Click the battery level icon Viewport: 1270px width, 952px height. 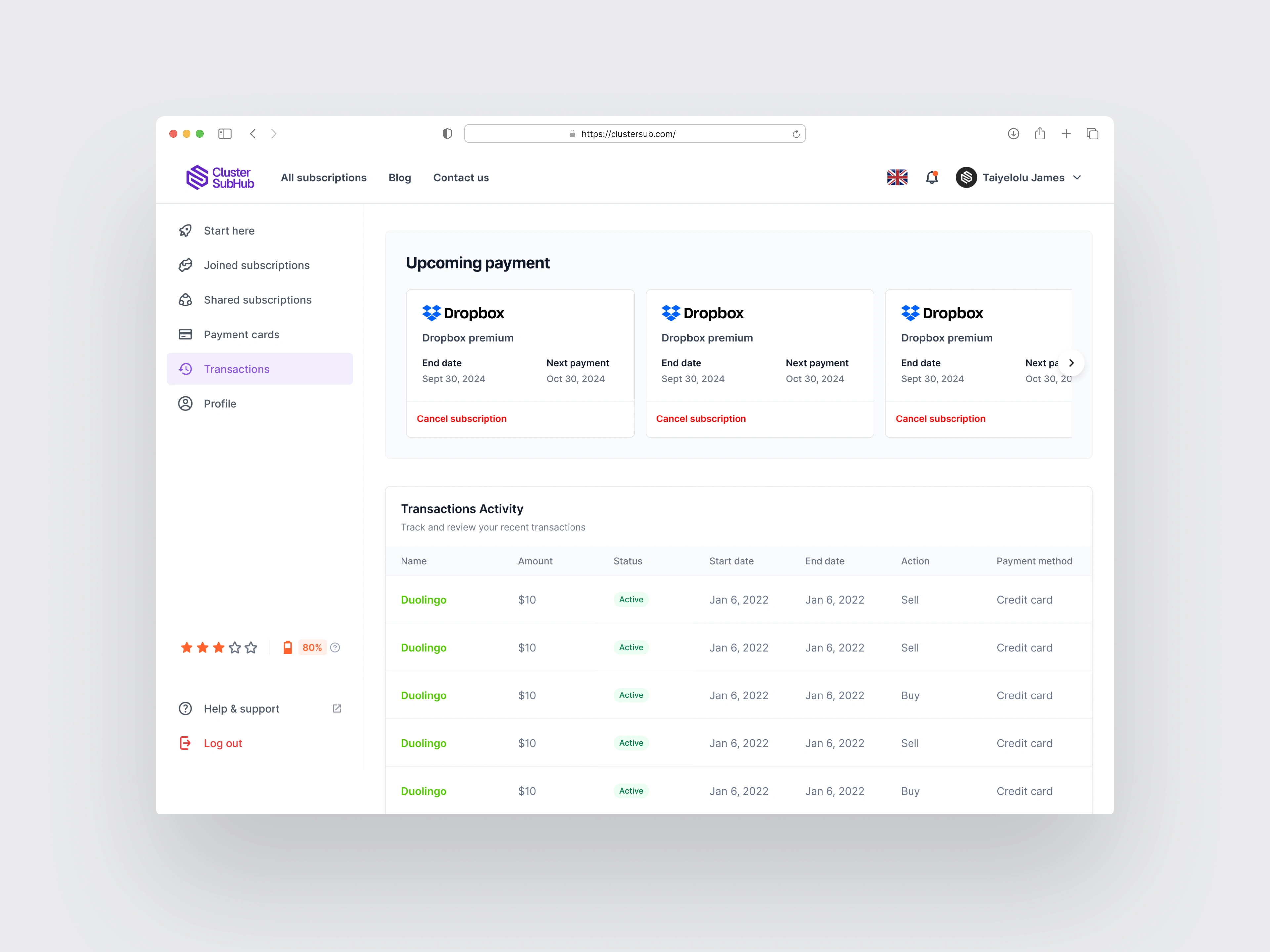288,647
